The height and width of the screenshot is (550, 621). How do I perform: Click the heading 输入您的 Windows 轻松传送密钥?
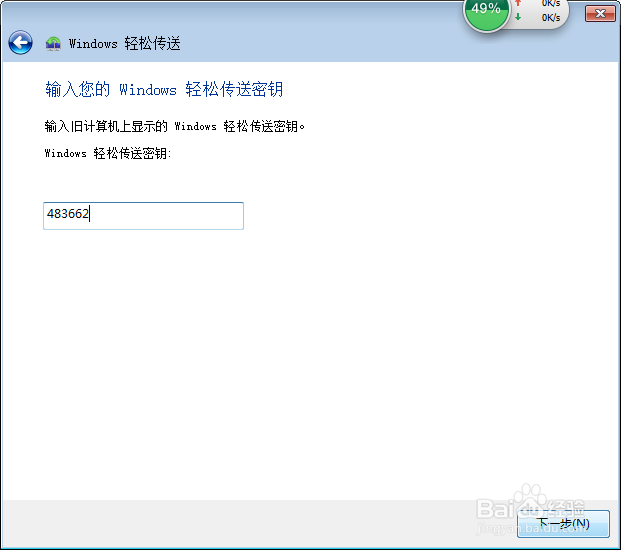(x=164, y=89)
